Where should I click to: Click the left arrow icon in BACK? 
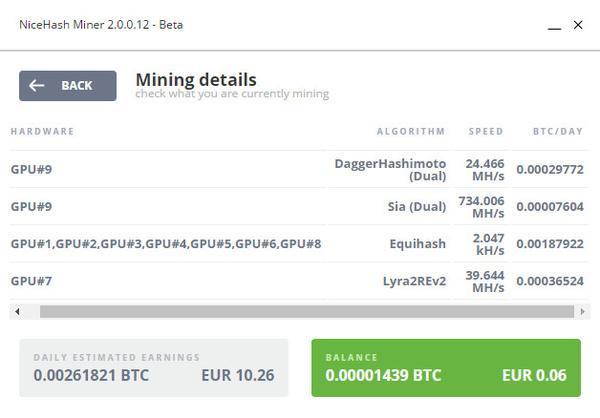(37, 85)
